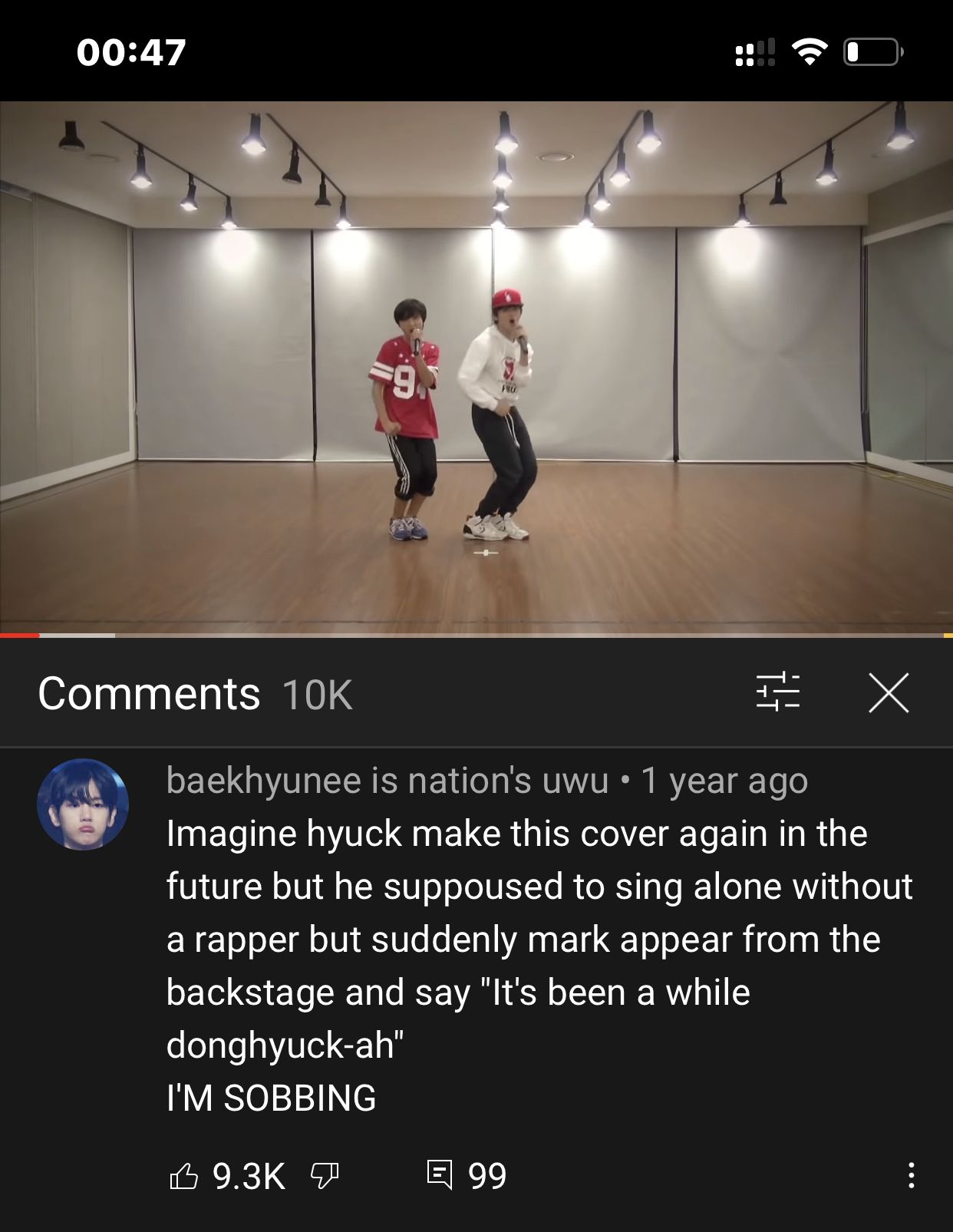Open the replies icon beside 99
Screen dimensions: 953x1232
click(439, 1174)
